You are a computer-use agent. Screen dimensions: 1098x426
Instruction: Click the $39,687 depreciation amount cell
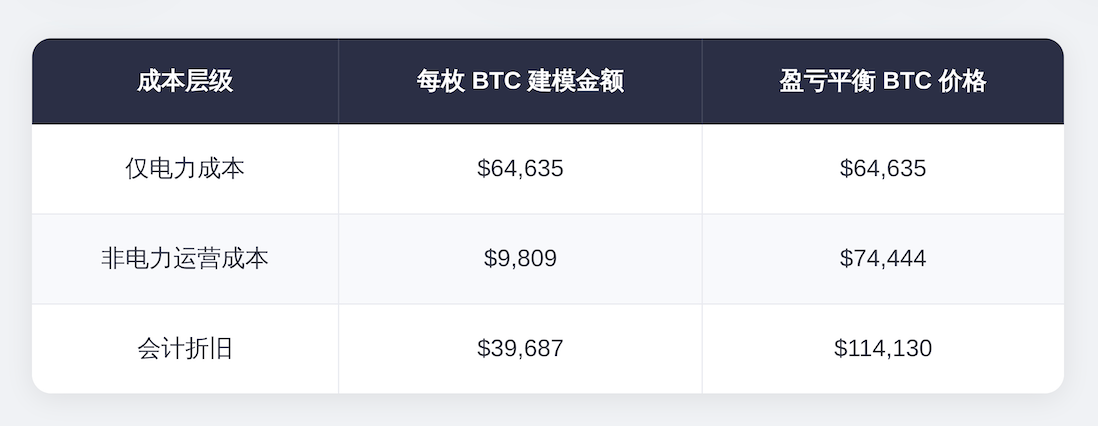[x=520, y=349]
